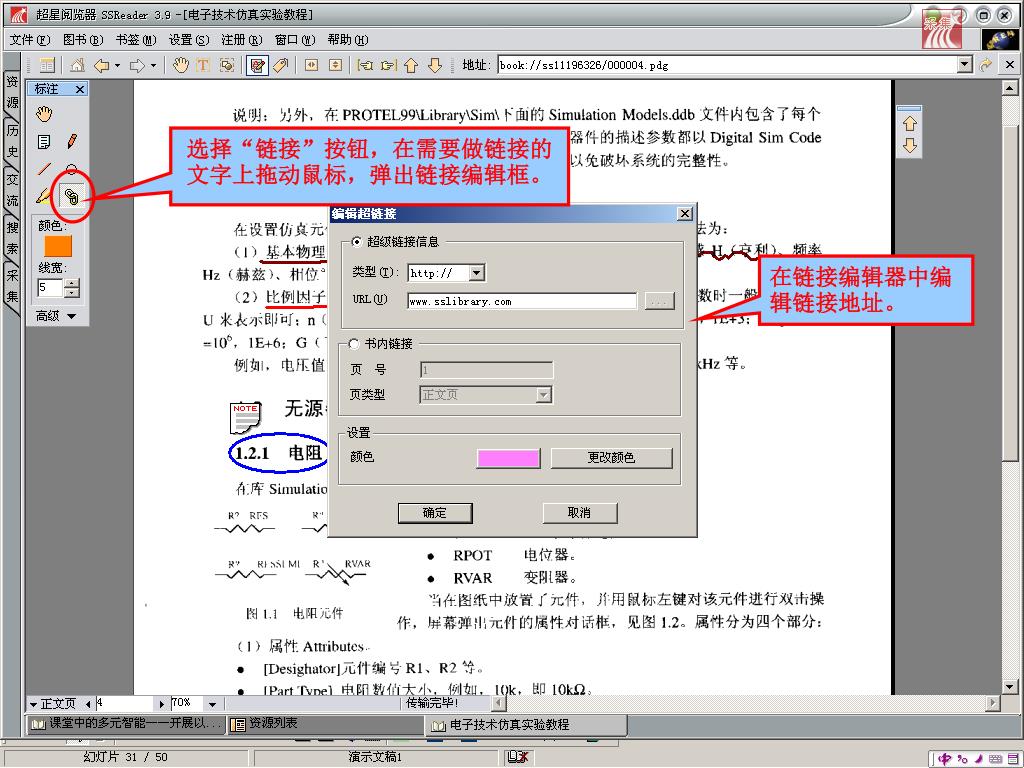Switch to 电子技术仿真实验教程 tab
The height and width of the screenshot is (768, 1024).
tap(526, 724)
